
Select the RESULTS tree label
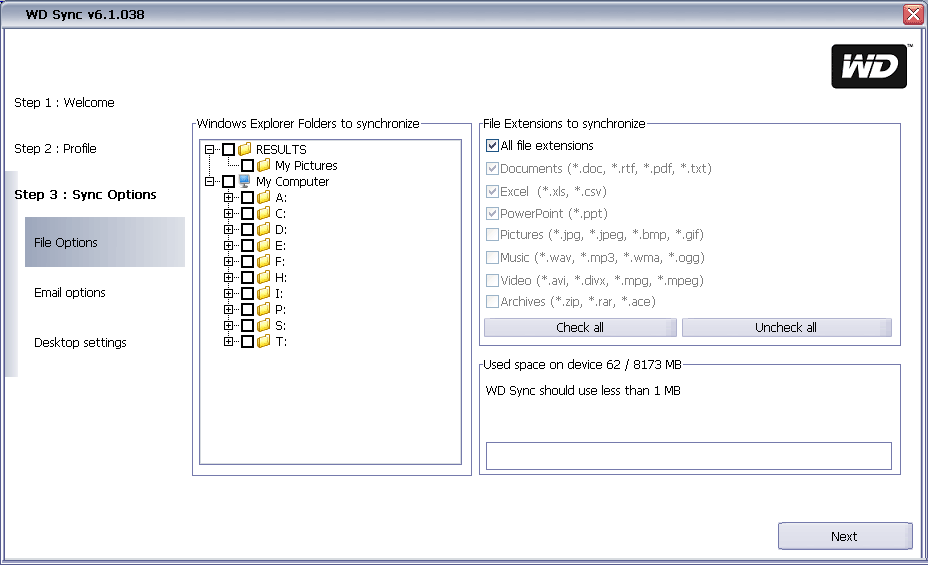point(281,149)
